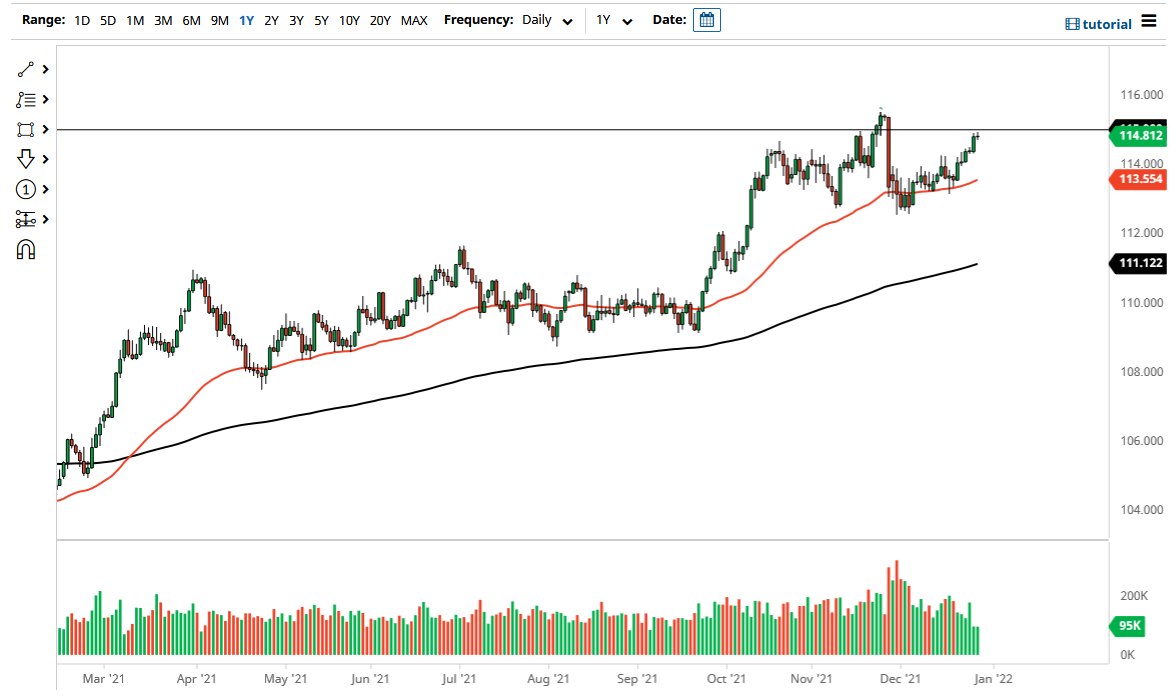The image size is (1176, 698).
Task: Enable the 5D range view
Action: coord(107,19)
